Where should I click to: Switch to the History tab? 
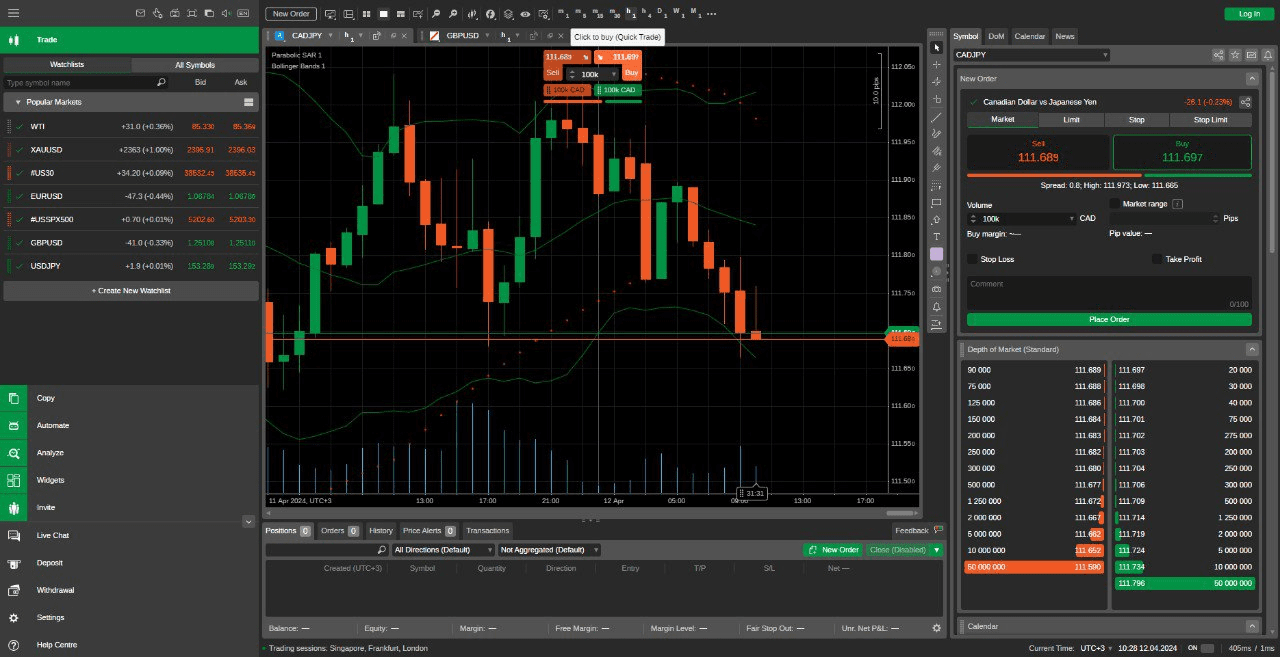pyautogui.click(x=380, y=530)
